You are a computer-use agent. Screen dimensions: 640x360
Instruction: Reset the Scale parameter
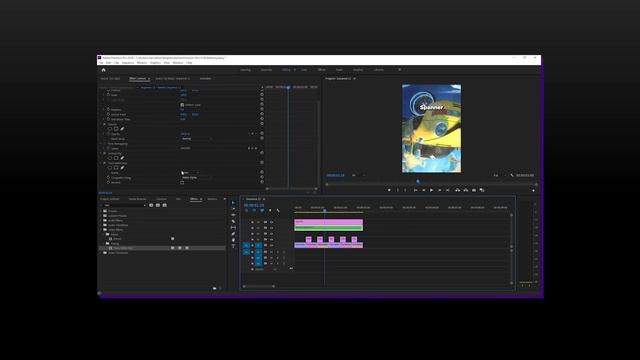coord(262,95)
